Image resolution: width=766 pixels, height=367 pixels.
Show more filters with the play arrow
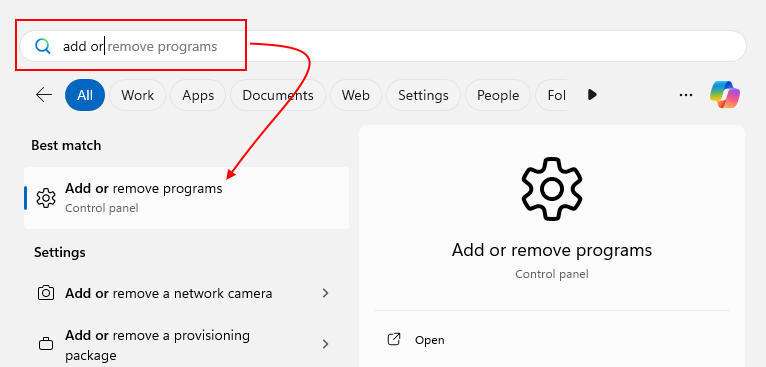592,95
